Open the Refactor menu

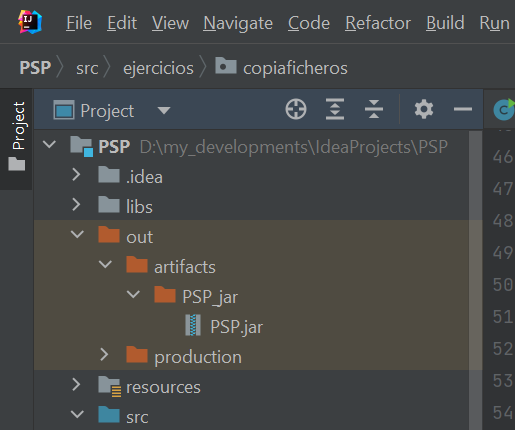378,23
